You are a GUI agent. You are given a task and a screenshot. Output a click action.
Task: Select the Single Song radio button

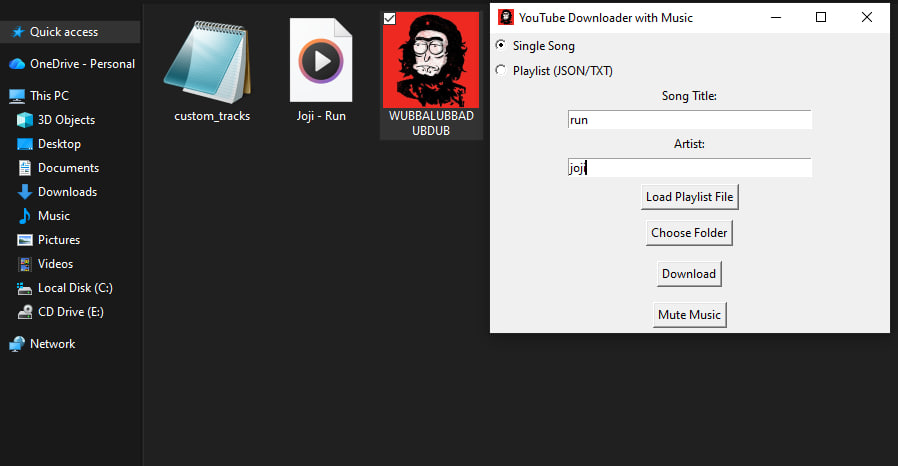coord(501,45)
